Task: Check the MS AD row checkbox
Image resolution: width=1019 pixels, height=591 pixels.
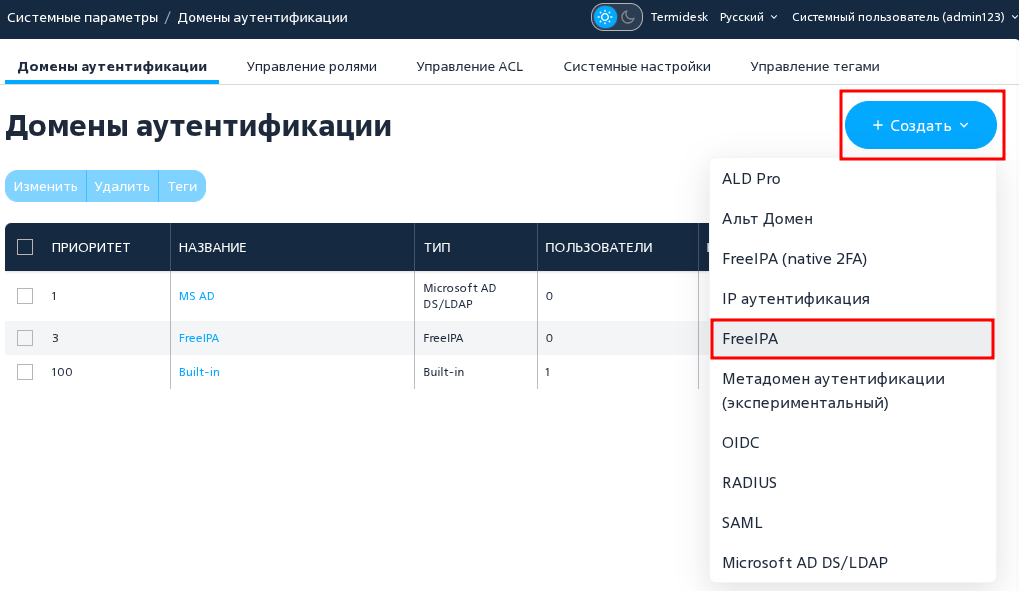Action: tap(25, 296)
